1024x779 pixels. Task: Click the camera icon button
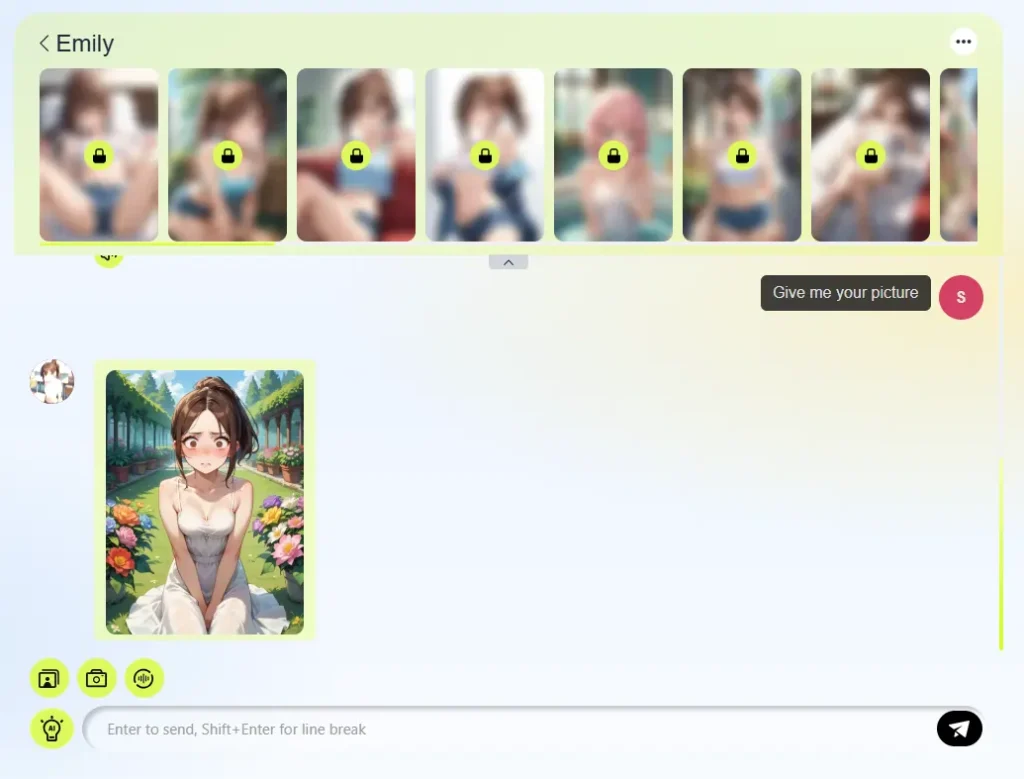(97, 678)
